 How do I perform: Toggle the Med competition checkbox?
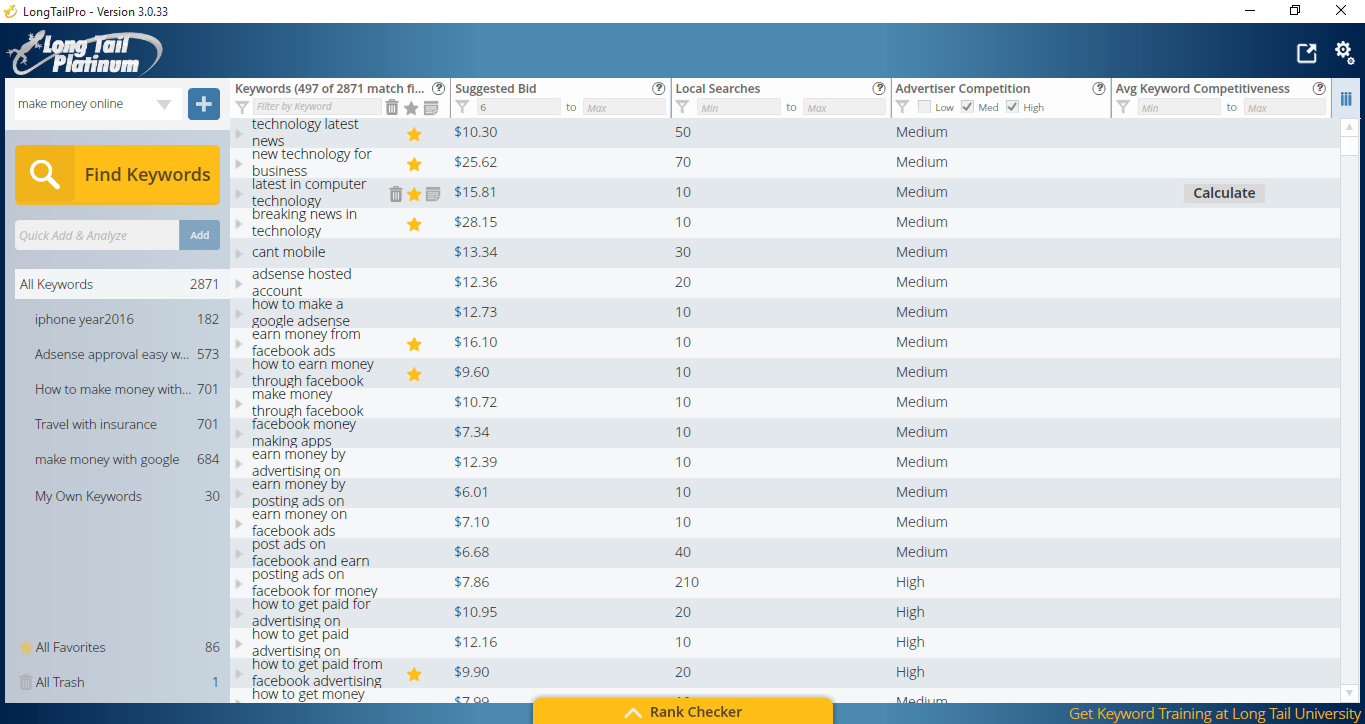(967, 107)
